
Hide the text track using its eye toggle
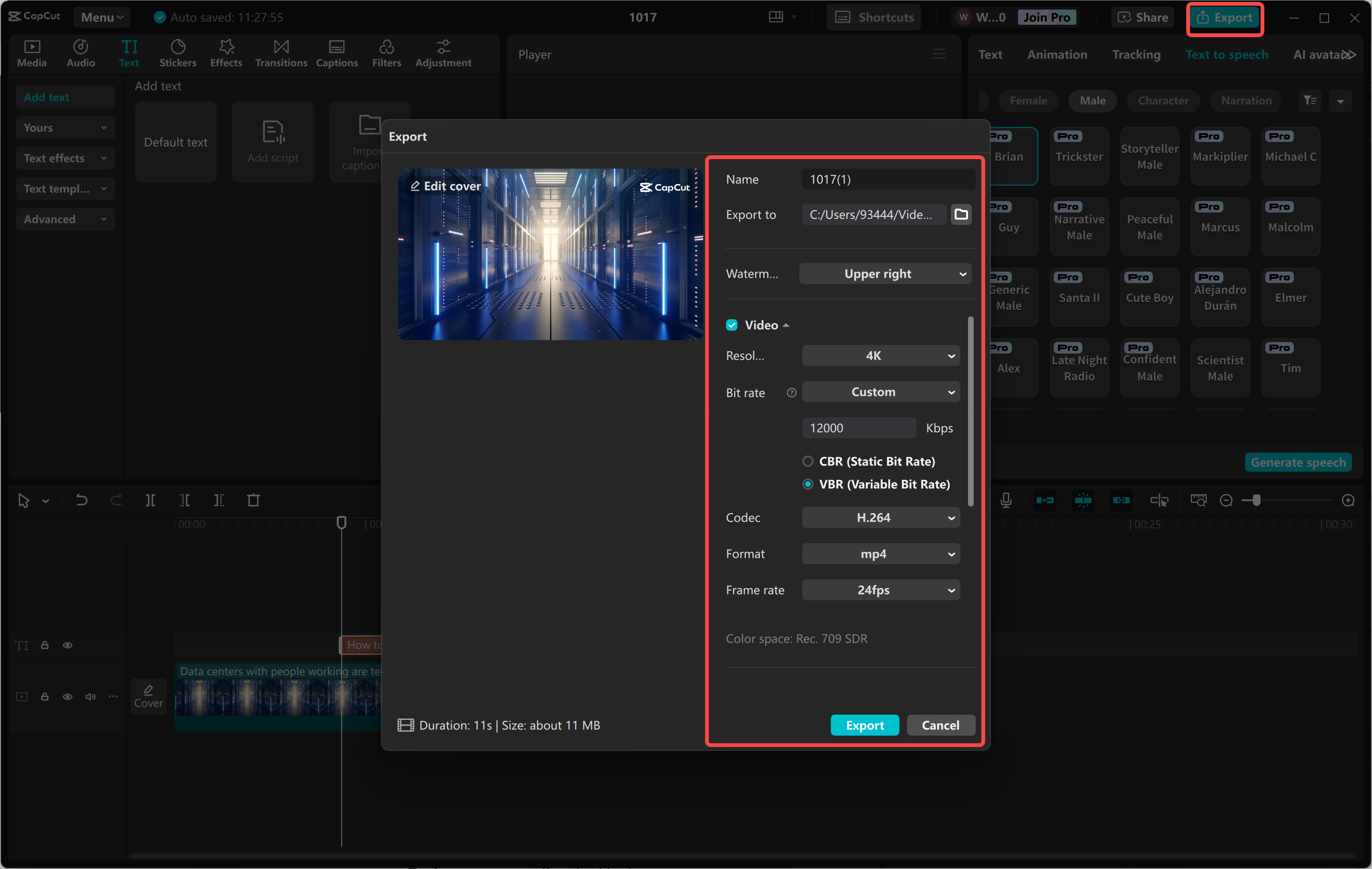pyautogui.click(x=68, y=645)
